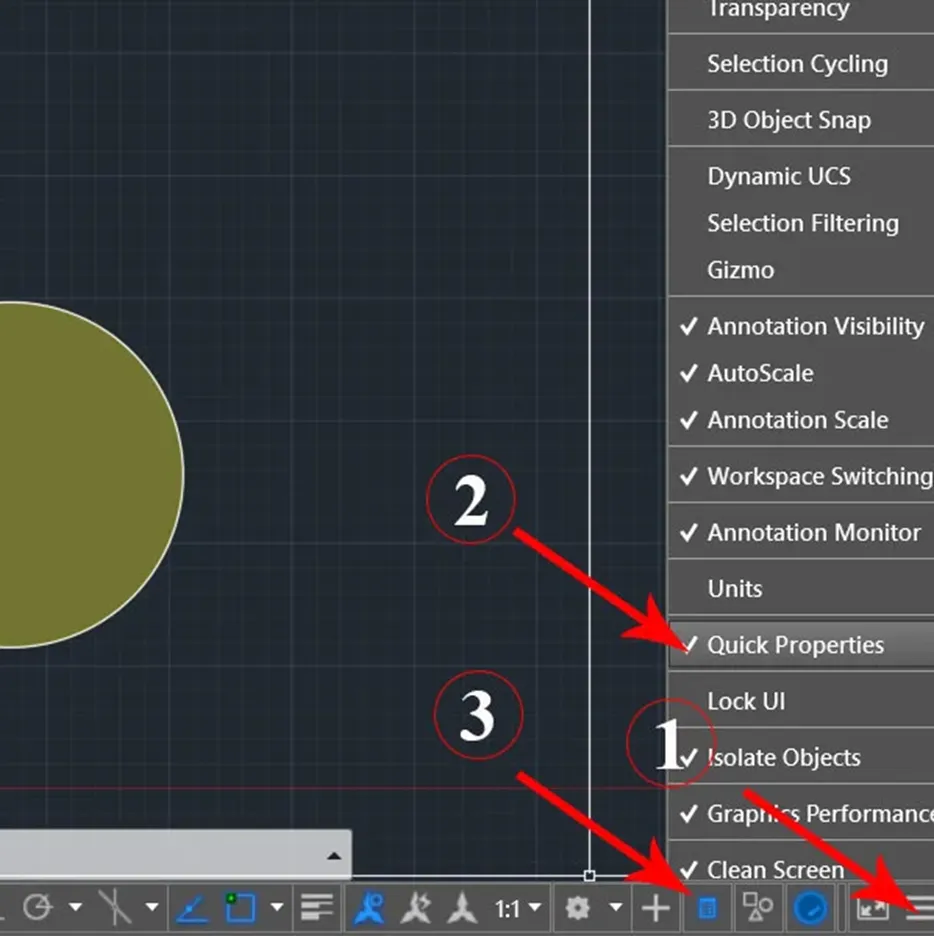The image size is (934, 936).
Task: Toggle the Polar Tracking status bar icon
Action: (x=38, y=908)
